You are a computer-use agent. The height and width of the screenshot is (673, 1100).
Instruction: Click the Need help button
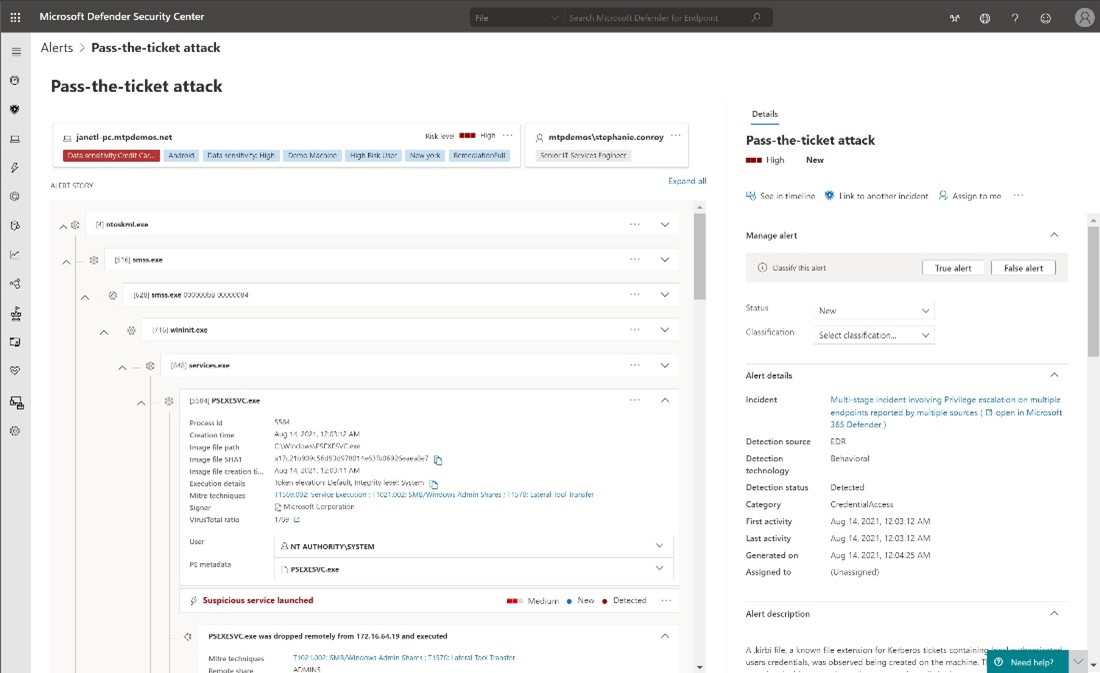click(1026, 662)
